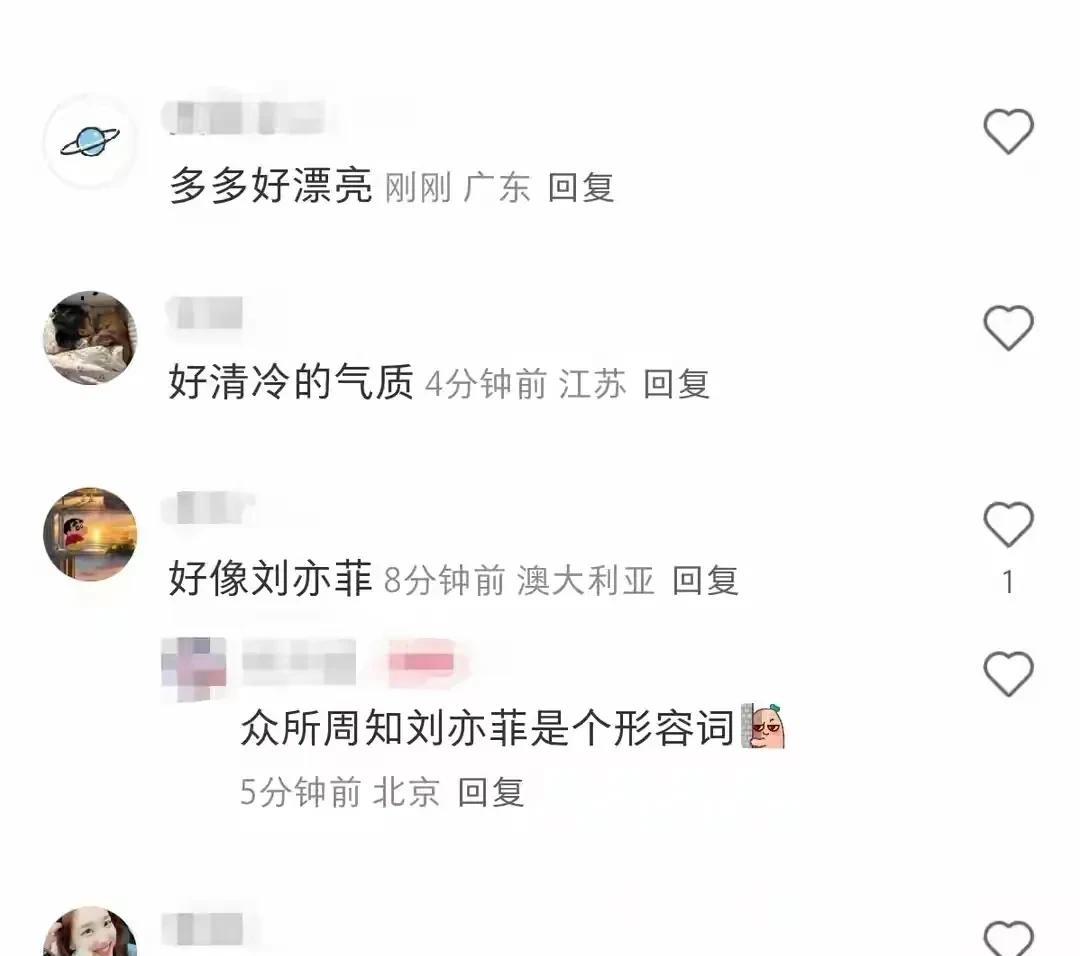
Task: Like the comment 好清冷的气质
Action: [1008, 327]
